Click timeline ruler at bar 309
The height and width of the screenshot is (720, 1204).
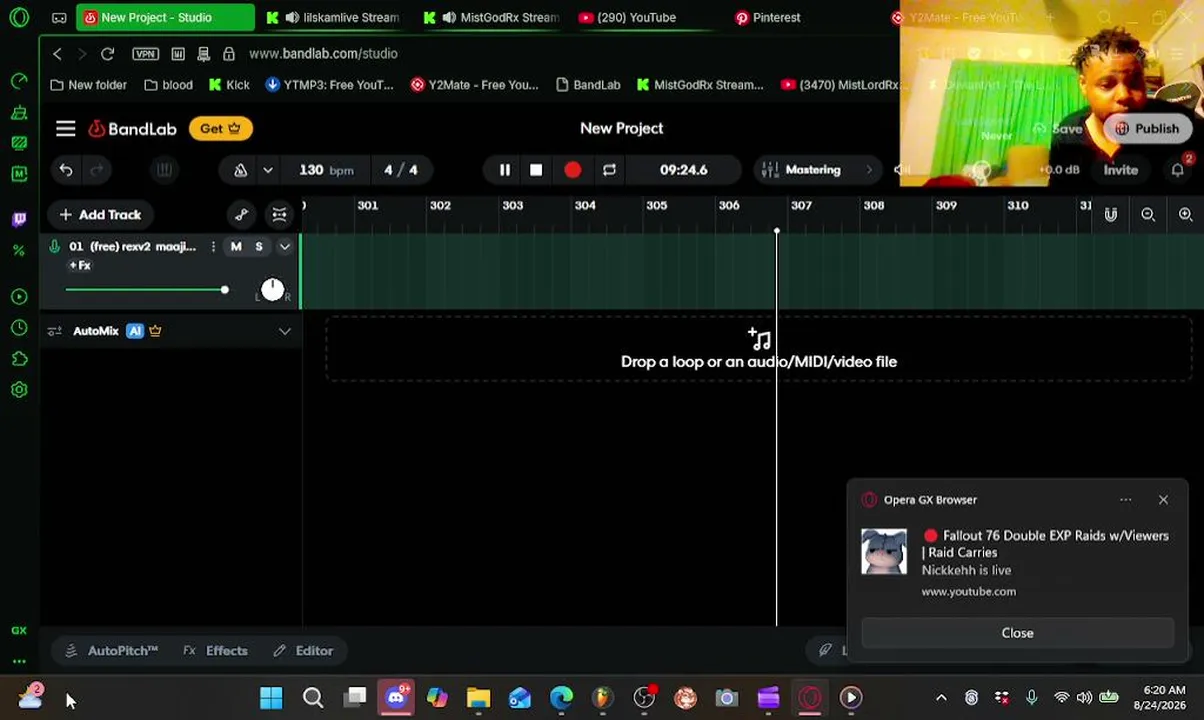point(946,205)
